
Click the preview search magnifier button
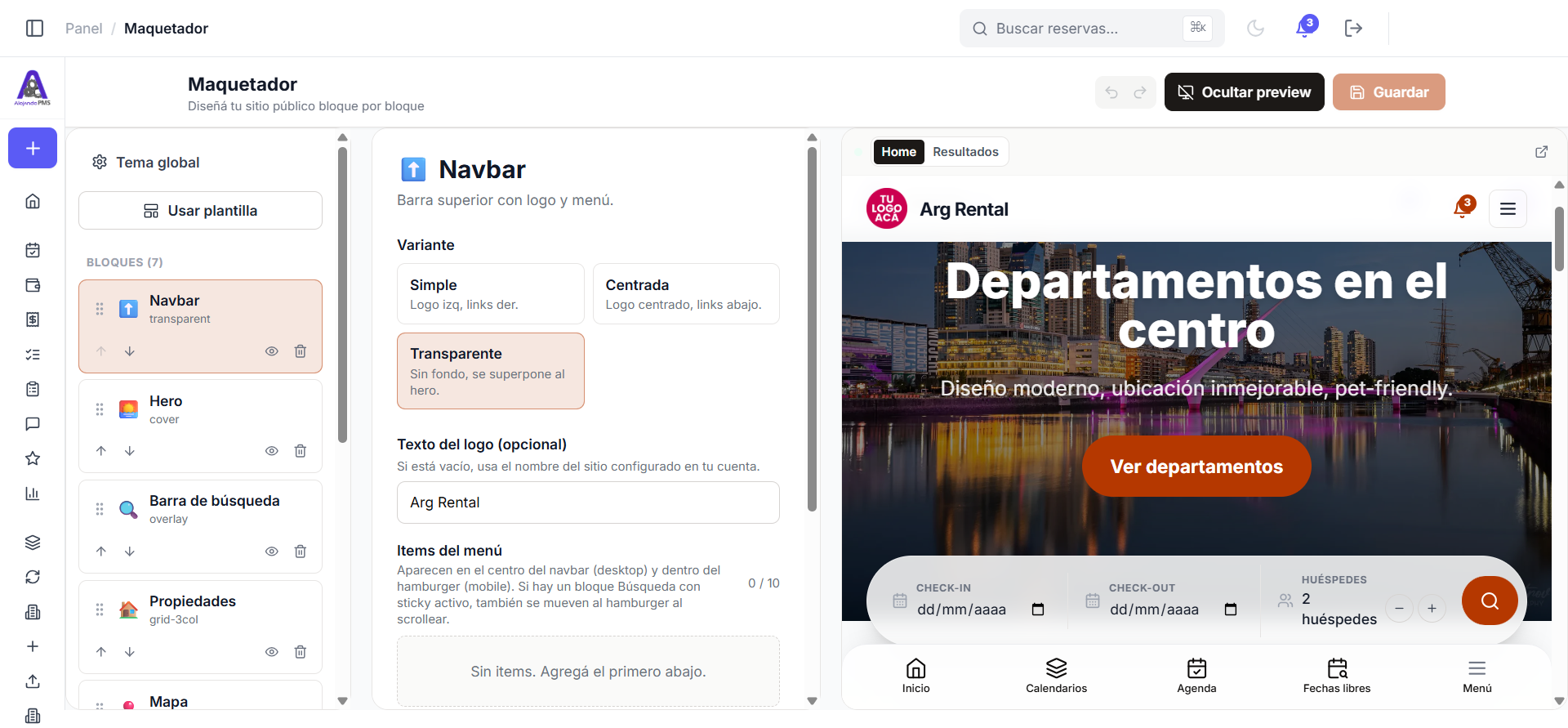pos(1490,601)
